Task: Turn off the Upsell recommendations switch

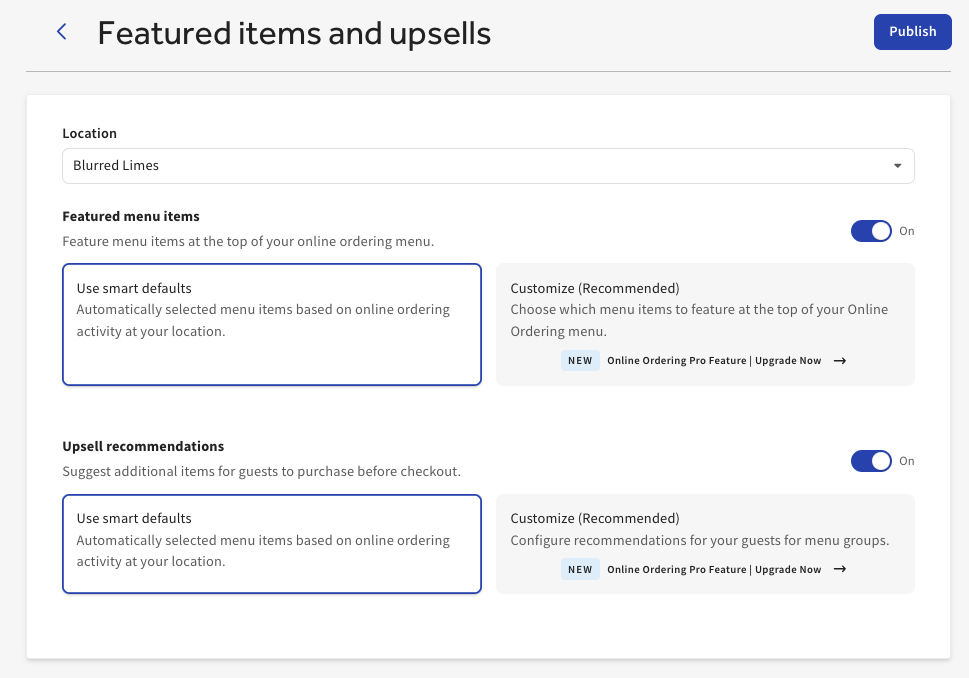Action: 871,461
